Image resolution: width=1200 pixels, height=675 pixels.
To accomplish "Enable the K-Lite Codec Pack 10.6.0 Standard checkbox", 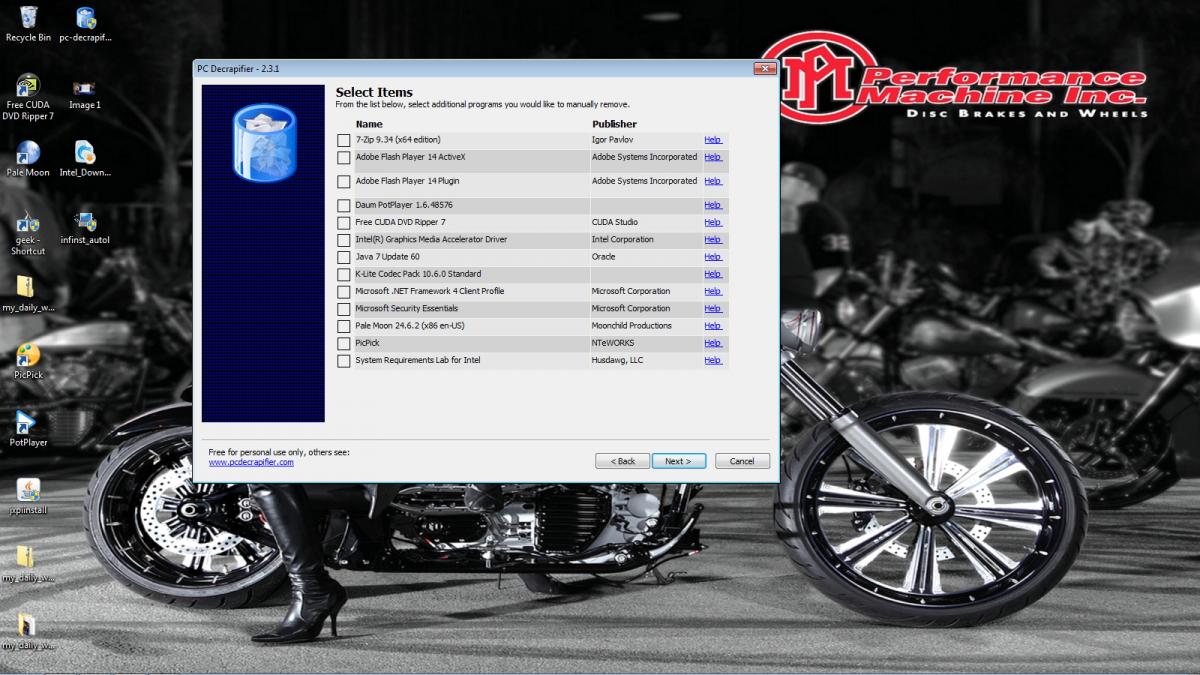I will click(344, 275).
